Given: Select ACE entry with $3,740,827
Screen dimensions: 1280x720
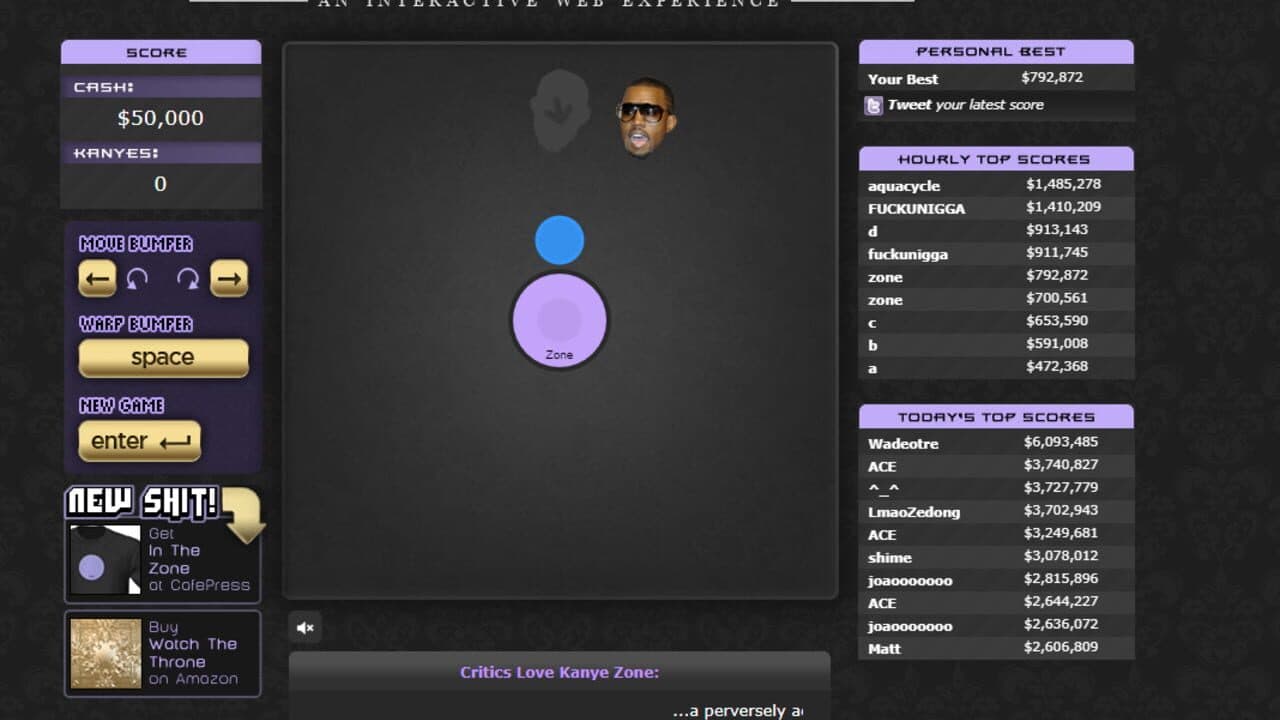Looking at the screenshot, I should click(x=996, y=465).
